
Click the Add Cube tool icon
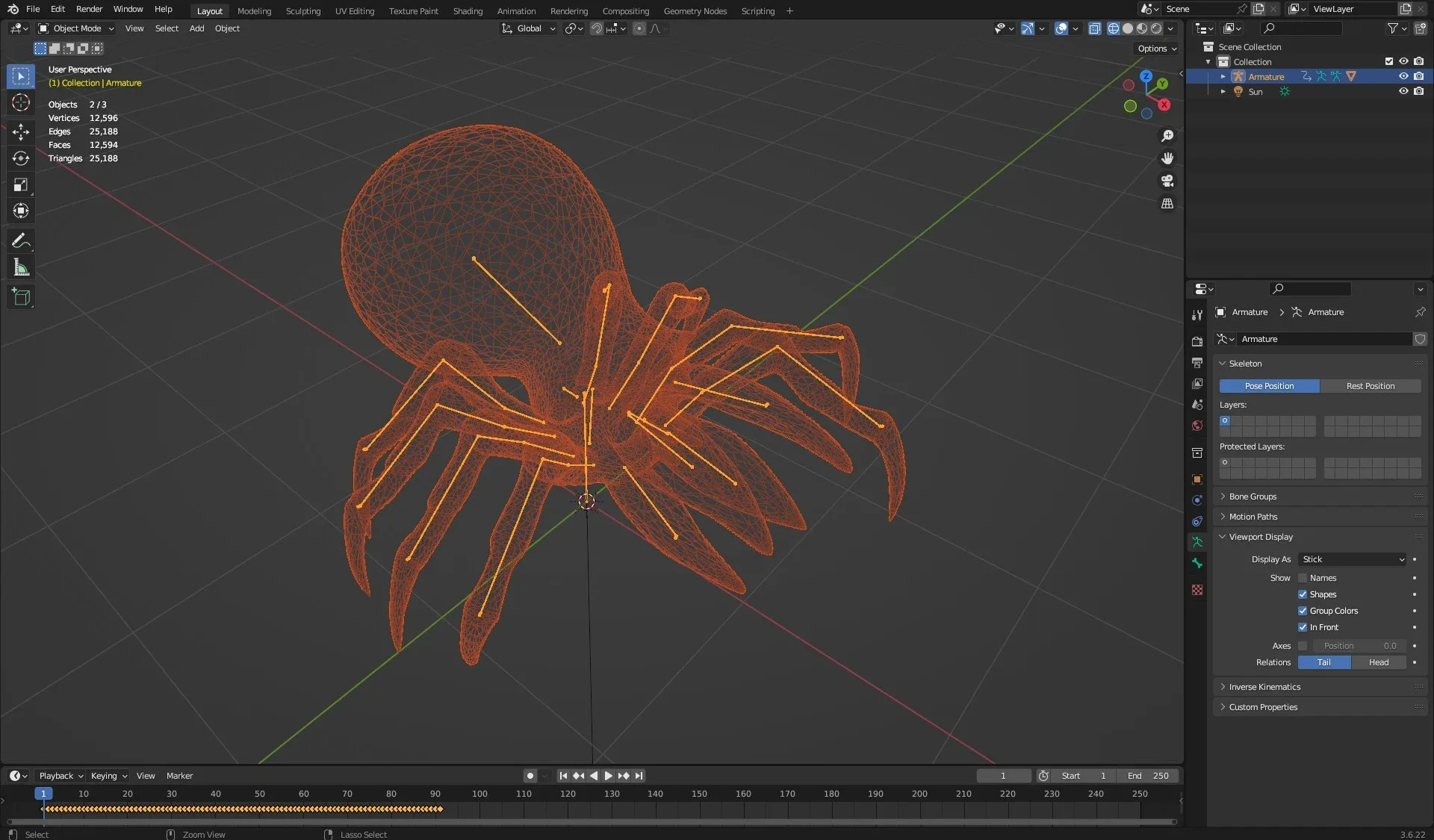(x=21, y=296)
